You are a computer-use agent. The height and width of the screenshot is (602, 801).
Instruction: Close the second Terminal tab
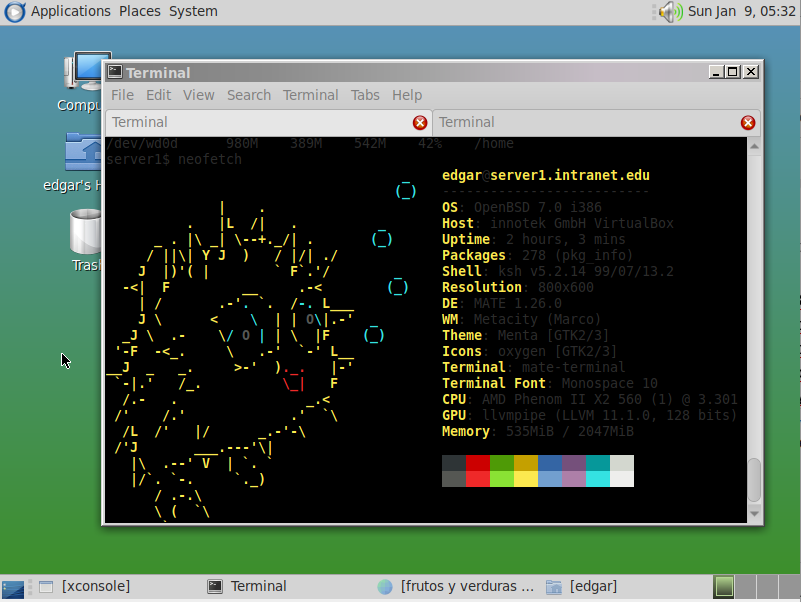click(748, 123)
